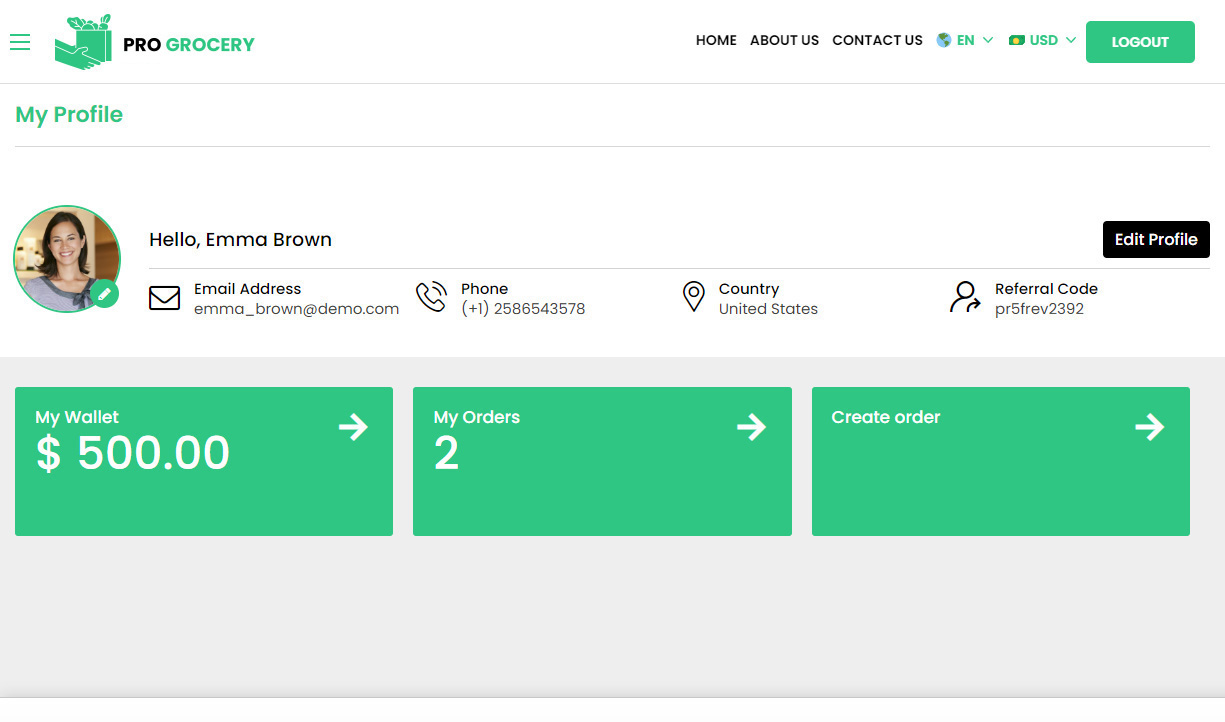Open the EN language dropdown
Viewport: 1225px width, 722px height.
click(x=965, y=41)
